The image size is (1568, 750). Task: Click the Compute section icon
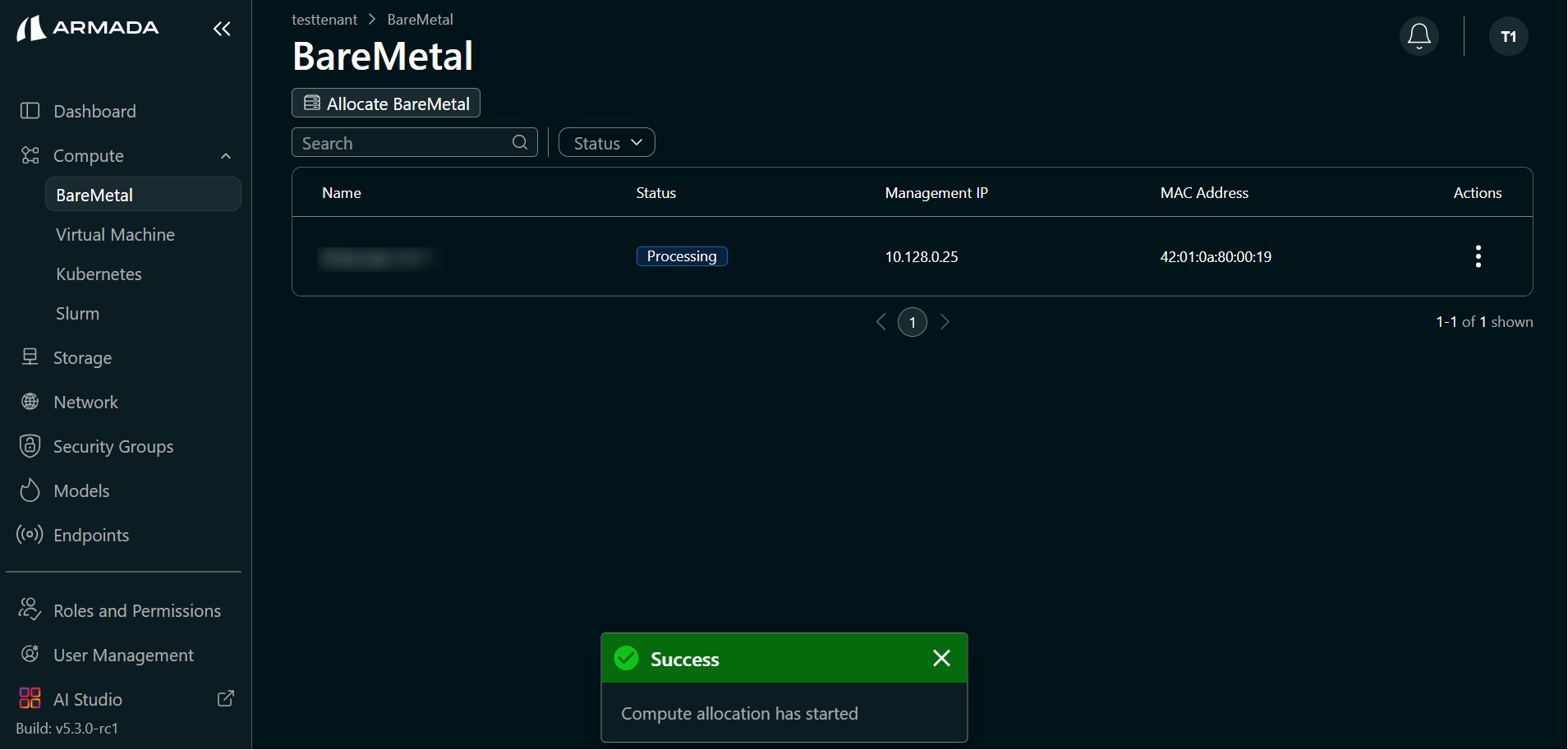(x=30, y=155)
